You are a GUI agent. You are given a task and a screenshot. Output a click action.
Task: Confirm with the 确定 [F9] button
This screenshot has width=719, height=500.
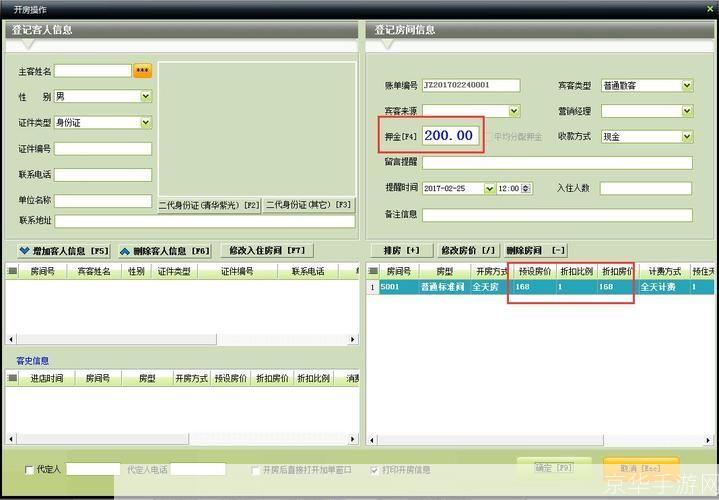point(554,468)
